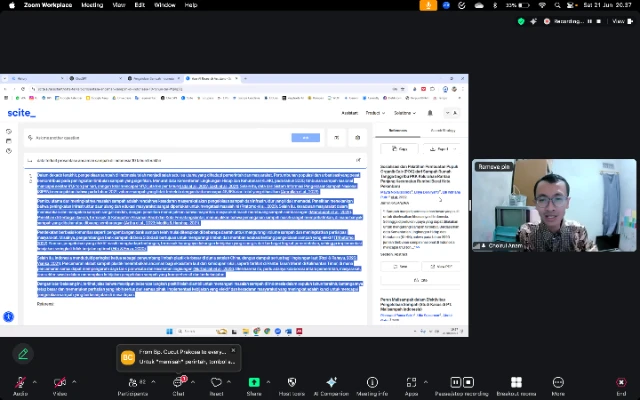640x400 pixels.
Task: Click the Export dropdown button
Action: pyautogui.click(x=442, y=149)
